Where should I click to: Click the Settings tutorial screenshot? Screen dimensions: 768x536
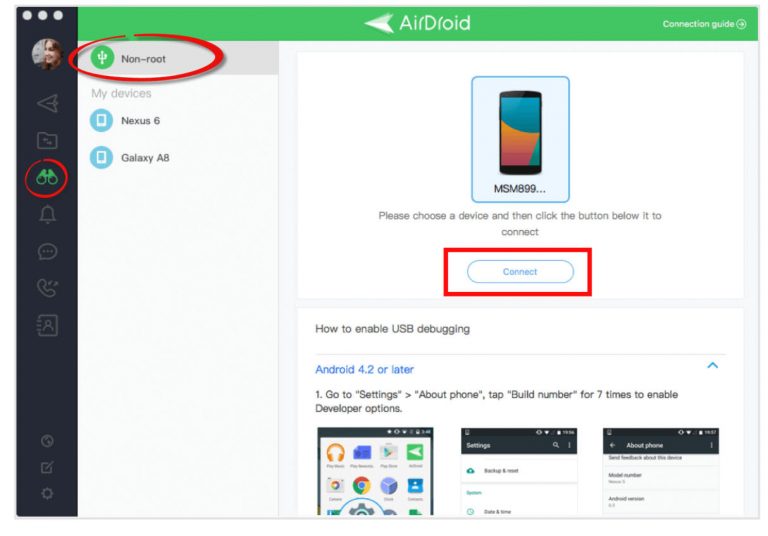[519, 471]
